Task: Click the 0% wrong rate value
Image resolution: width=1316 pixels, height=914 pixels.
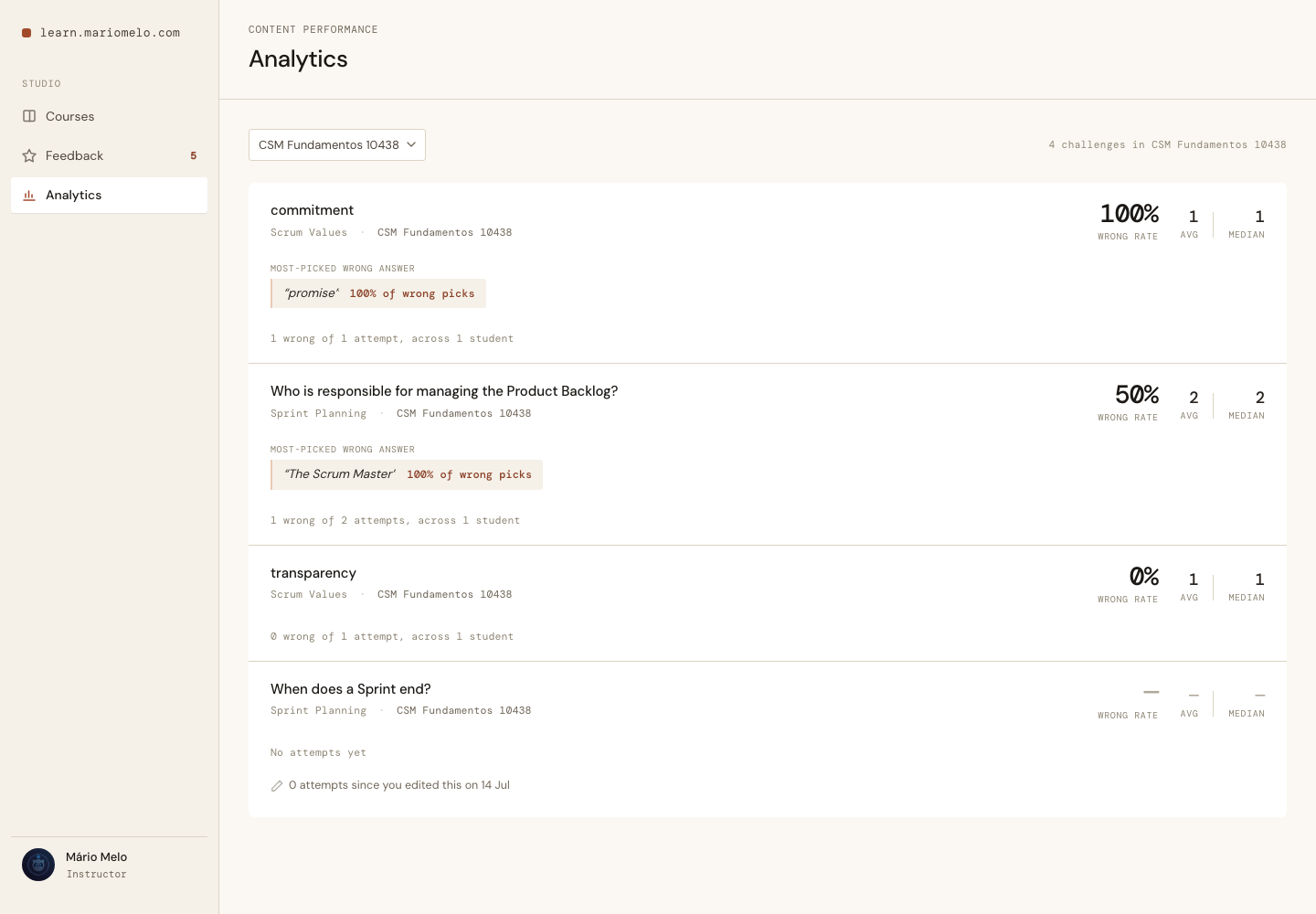Action: (x=1143, y=577)
